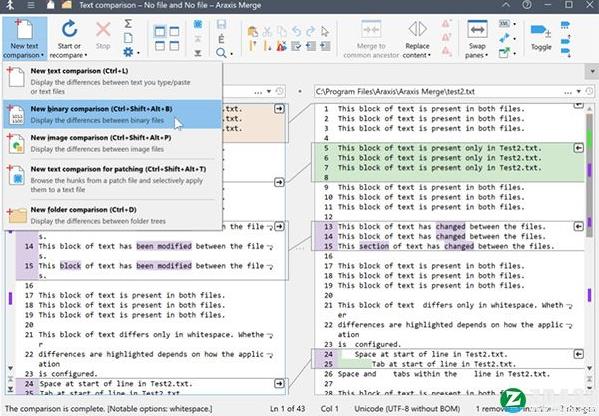599x416 pixels.
Task: Click the save floppy disk icon
Action: point(221,24)
